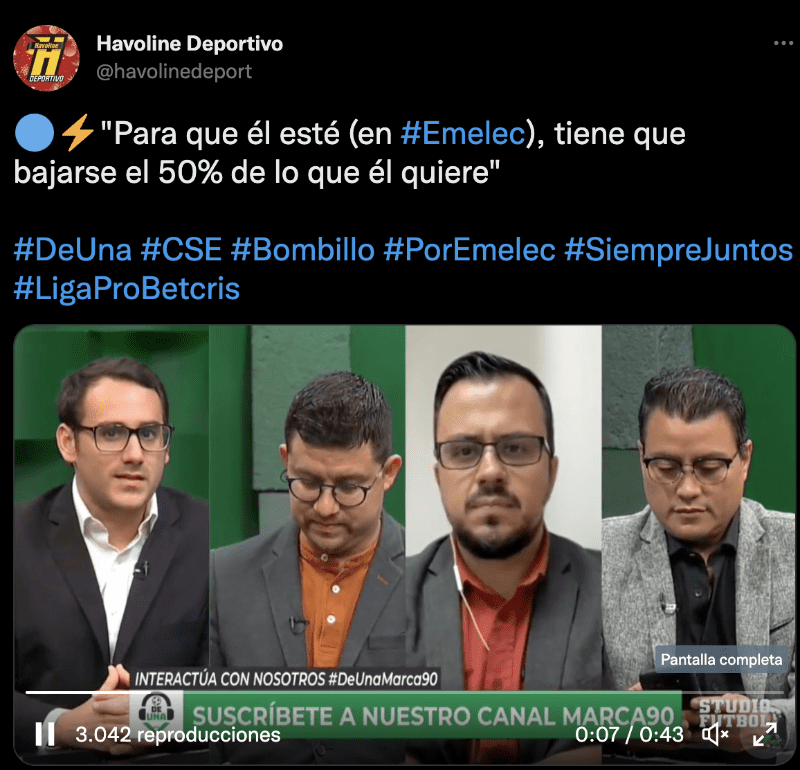Click the Pantalla completa tooltip label

[721, 659]
